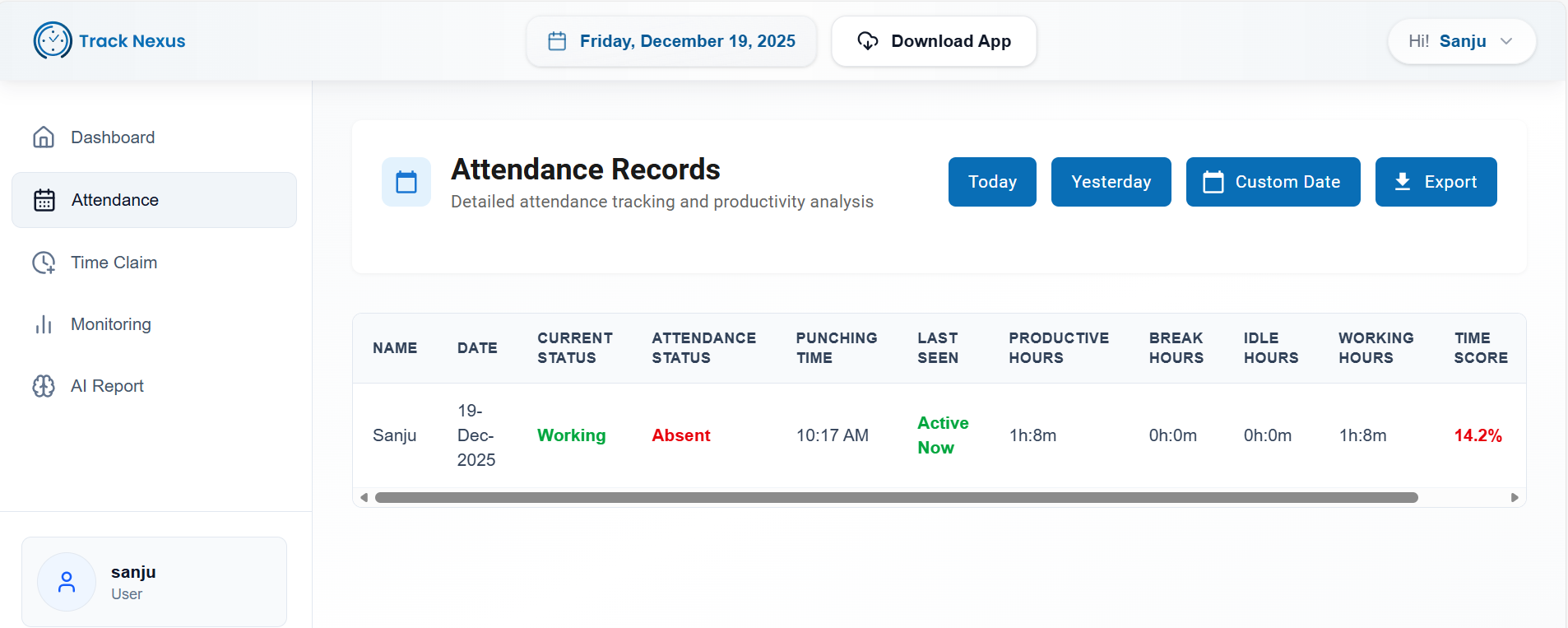Click the DATE column header

[x=477, y=348]
